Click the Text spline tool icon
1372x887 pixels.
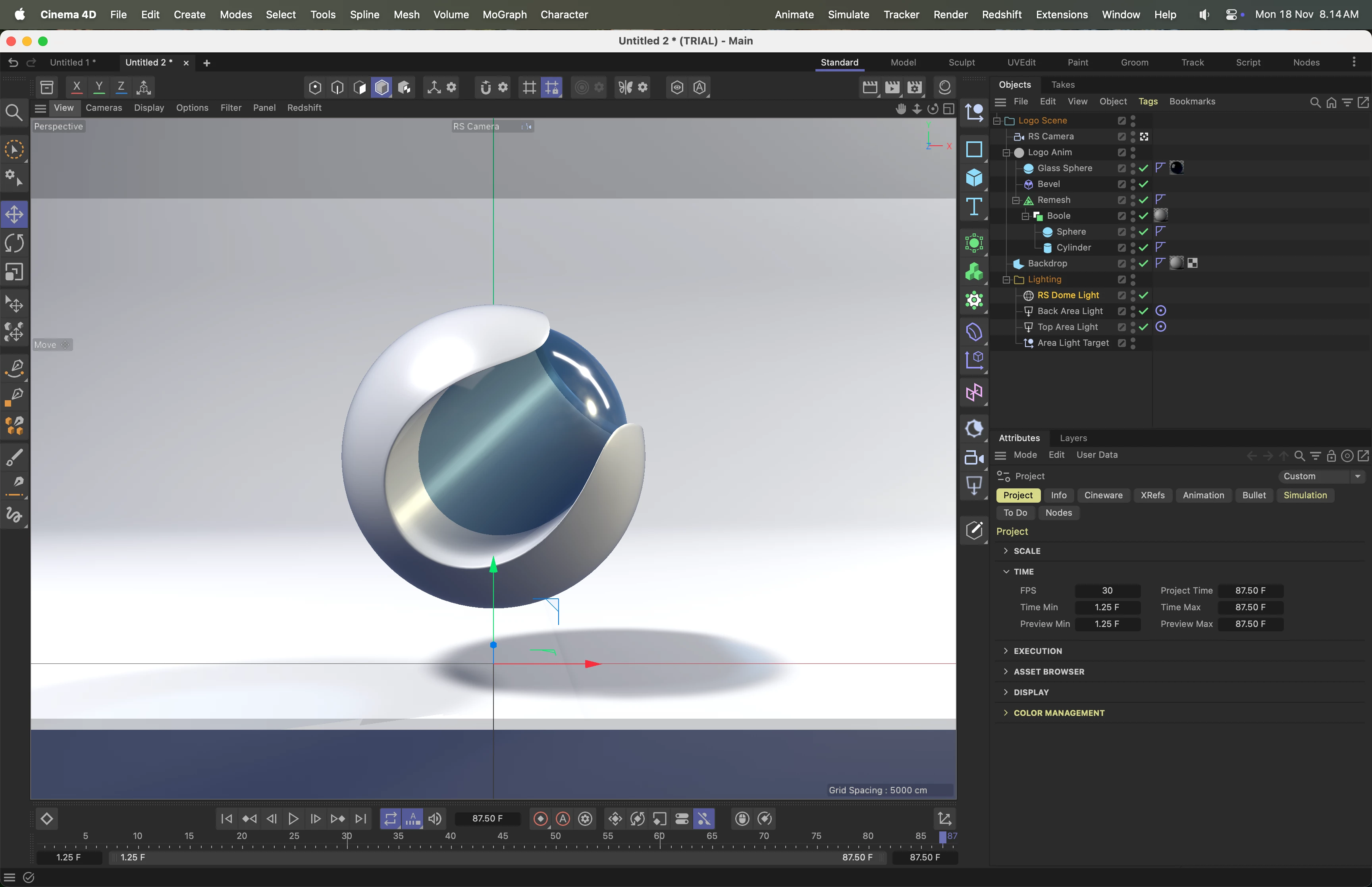point(973,206)
